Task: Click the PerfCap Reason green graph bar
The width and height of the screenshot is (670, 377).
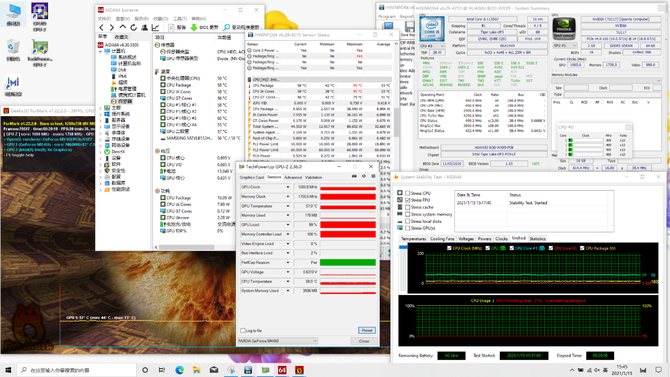Action: click(x=348, y=262)
